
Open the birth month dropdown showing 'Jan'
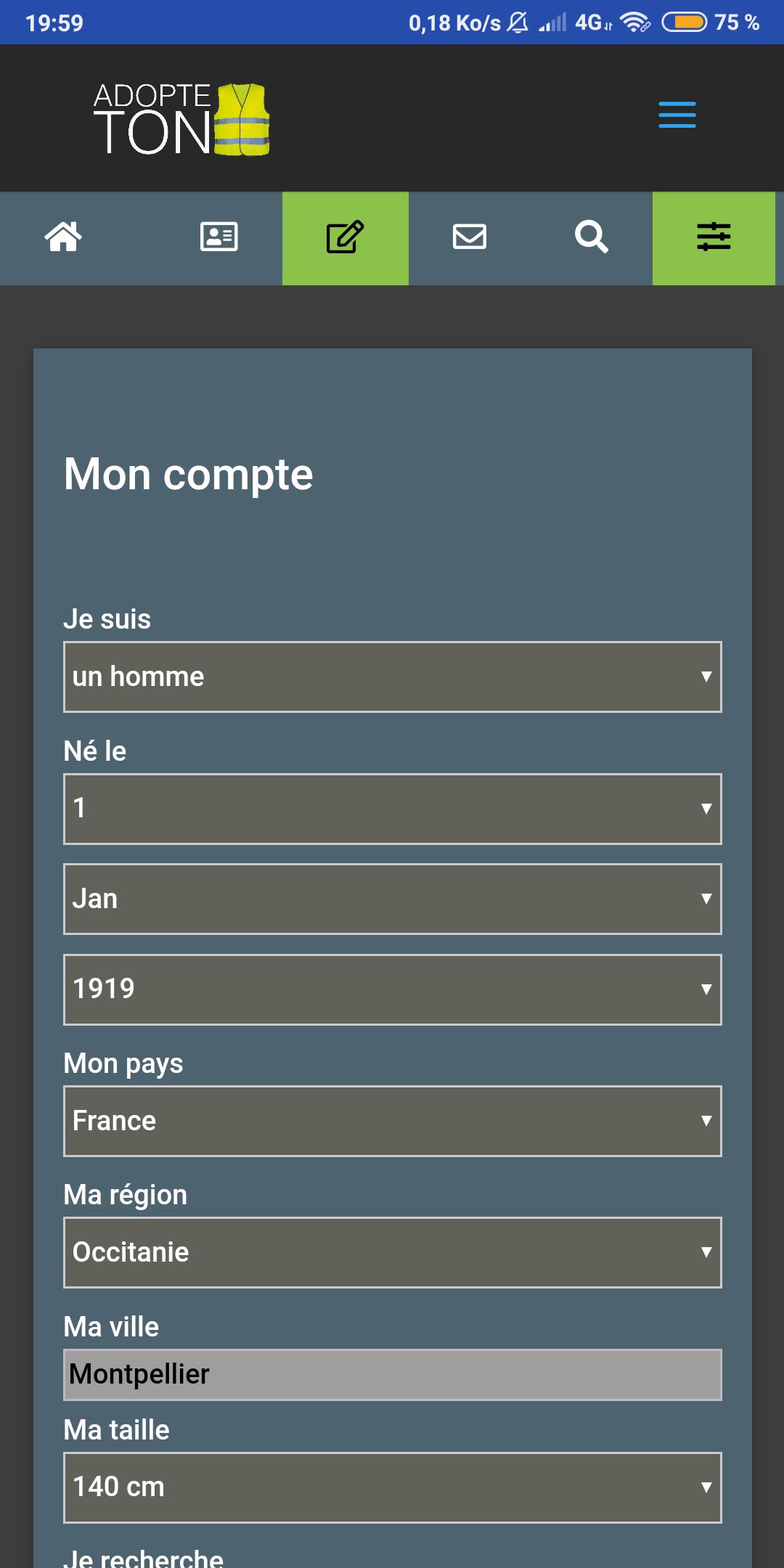pyautogui.click(x=392, y=899)
